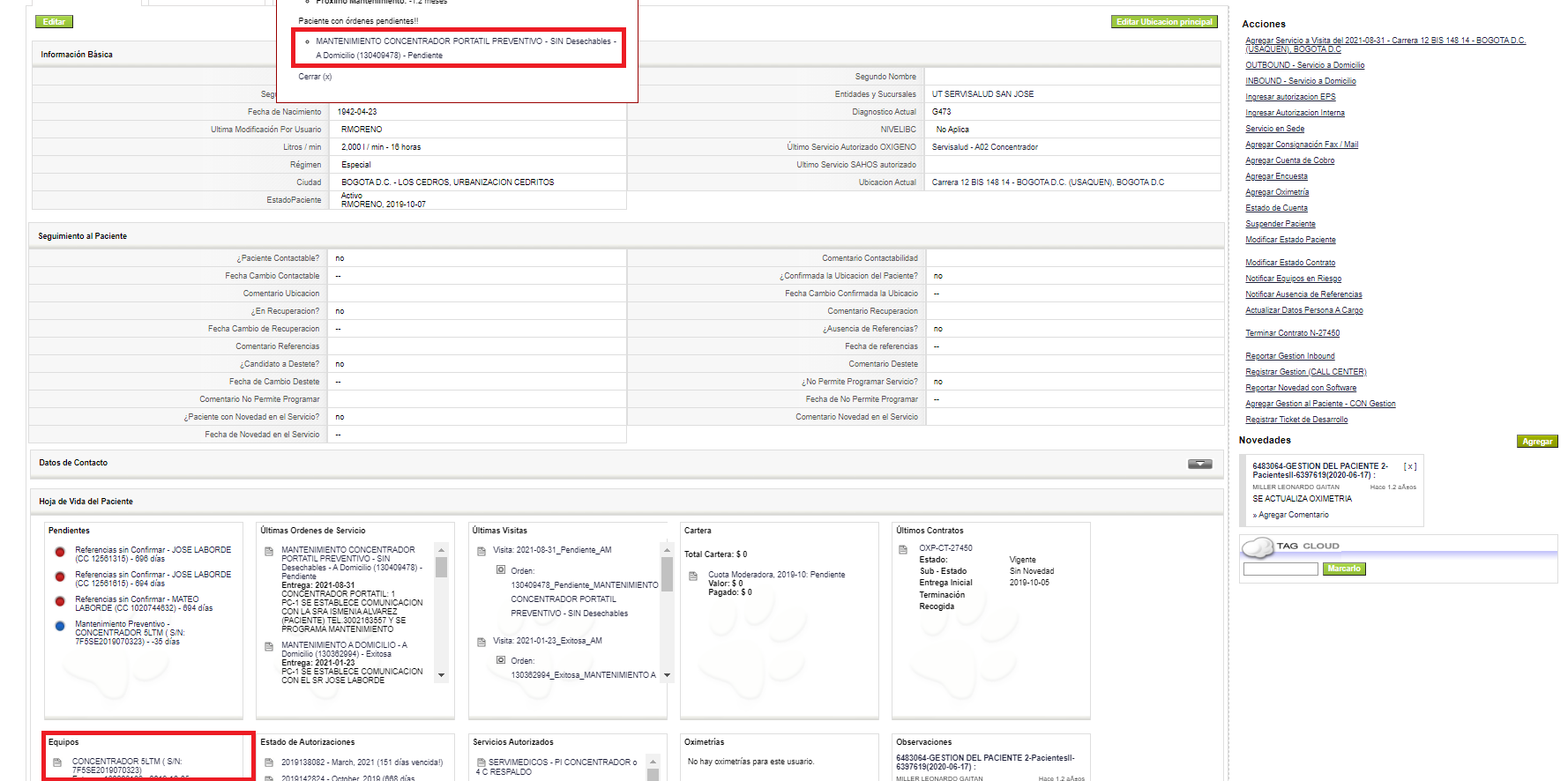Open Agregar Cuenta de Cobro link
1568x781 pixels.
click(x=1289, y=160)
